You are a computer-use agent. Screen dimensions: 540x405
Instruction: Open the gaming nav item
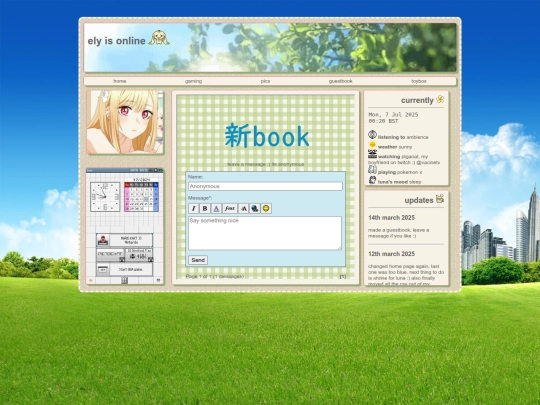point(194,81)
